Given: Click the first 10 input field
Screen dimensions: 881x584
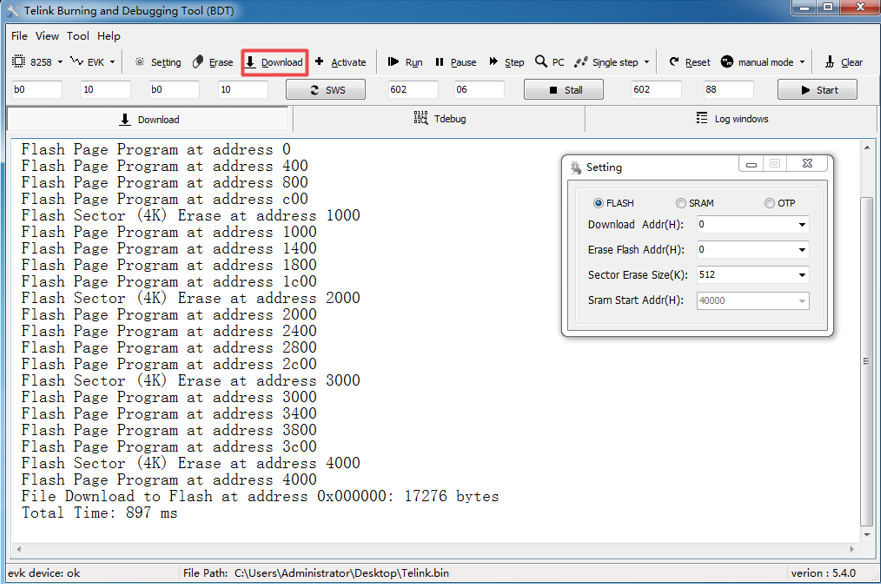Looking at the screenshot, I should [106, 89].
